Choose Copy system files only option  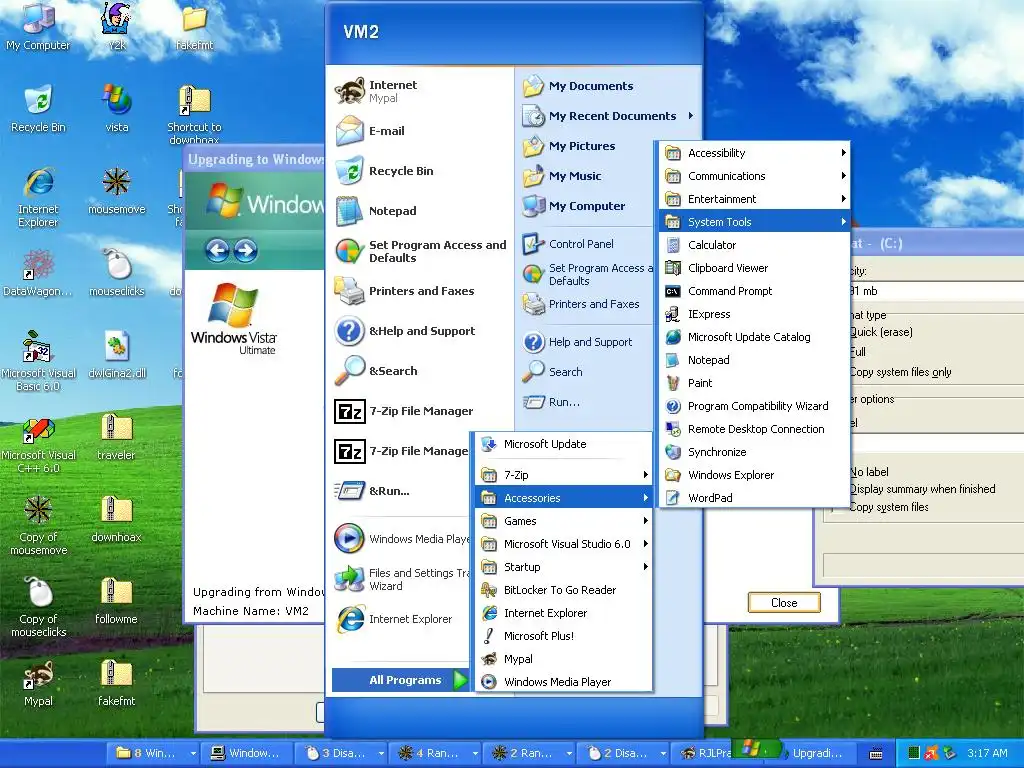[900, 372]
